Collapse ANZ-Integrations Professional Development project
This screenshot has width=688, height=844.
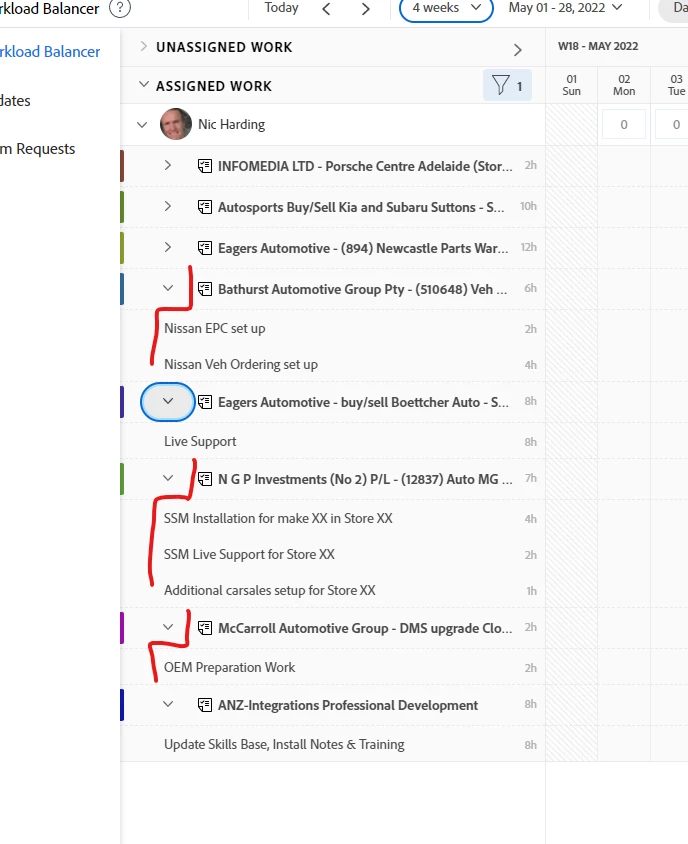(168, 704)
